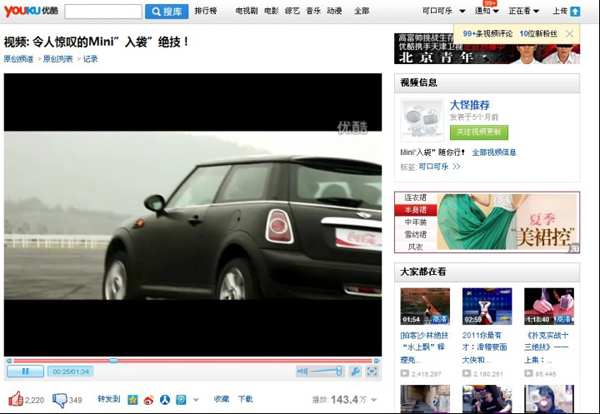Share to Qzone star icon
This screenshot has width=600, height=414.
[133, 400]
